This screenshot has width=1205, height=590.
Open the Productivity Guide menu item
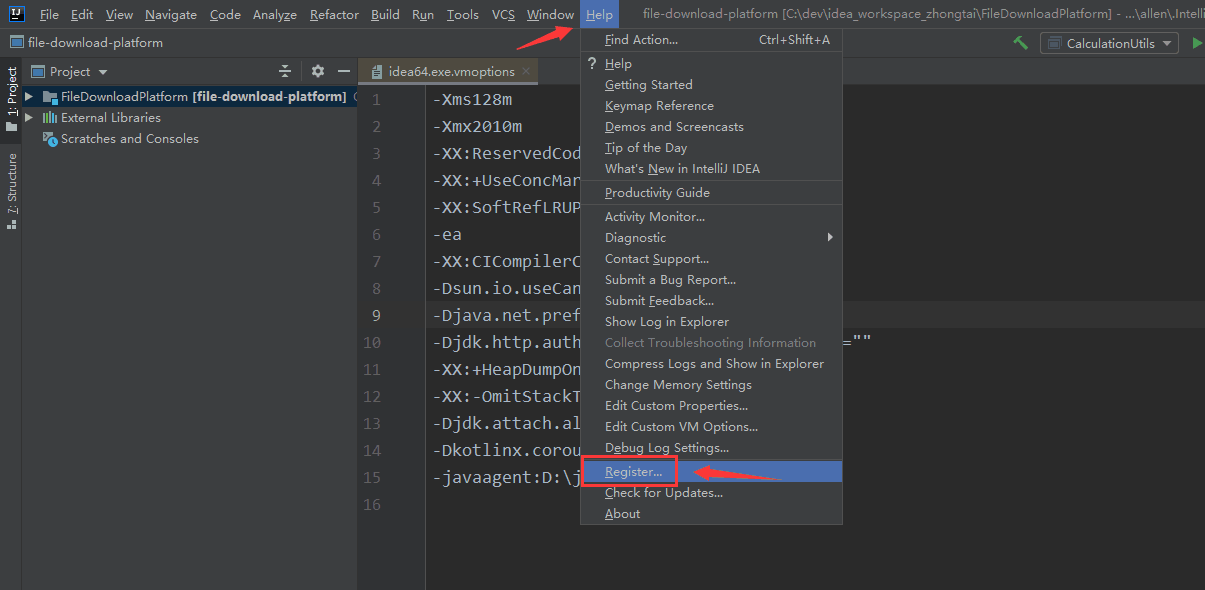point(711,193)
